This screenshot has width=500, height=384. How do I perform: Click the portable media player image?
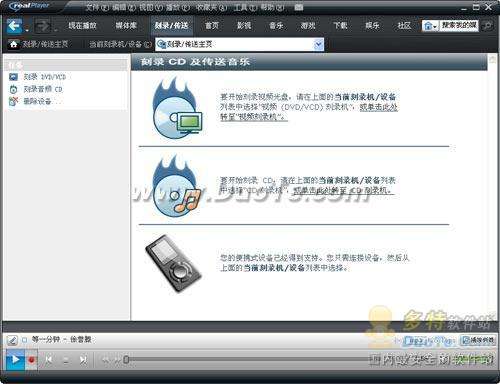pos(173,263)
